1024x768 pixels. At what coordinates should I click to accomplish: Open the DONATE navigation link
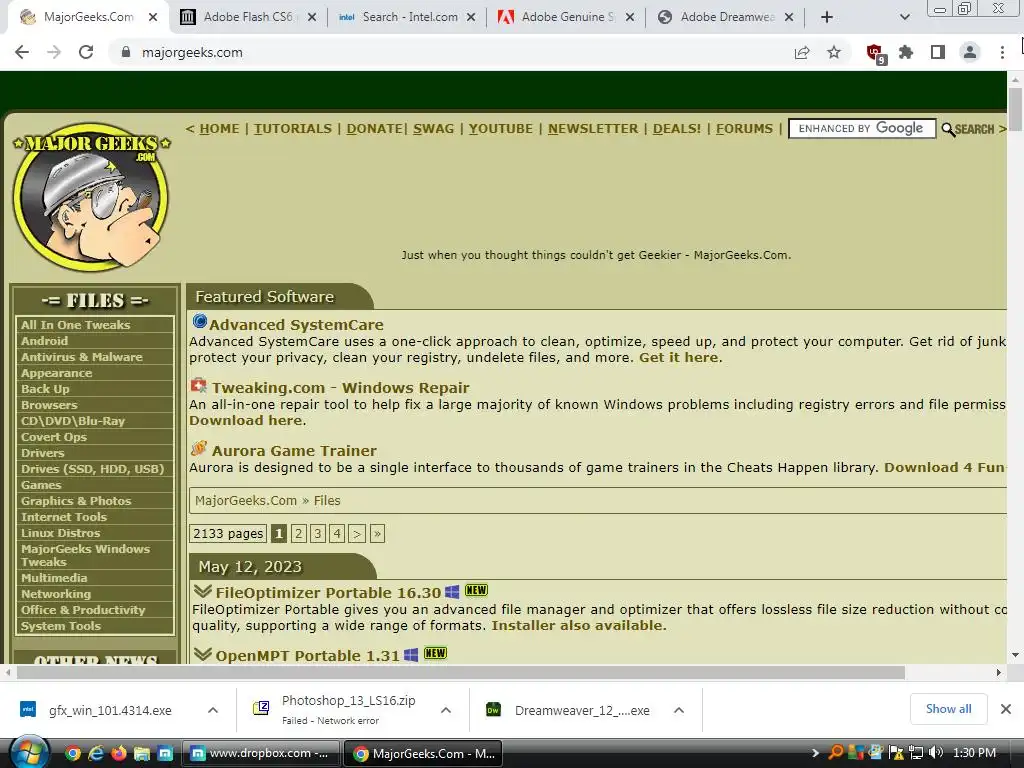pos(374,129)
